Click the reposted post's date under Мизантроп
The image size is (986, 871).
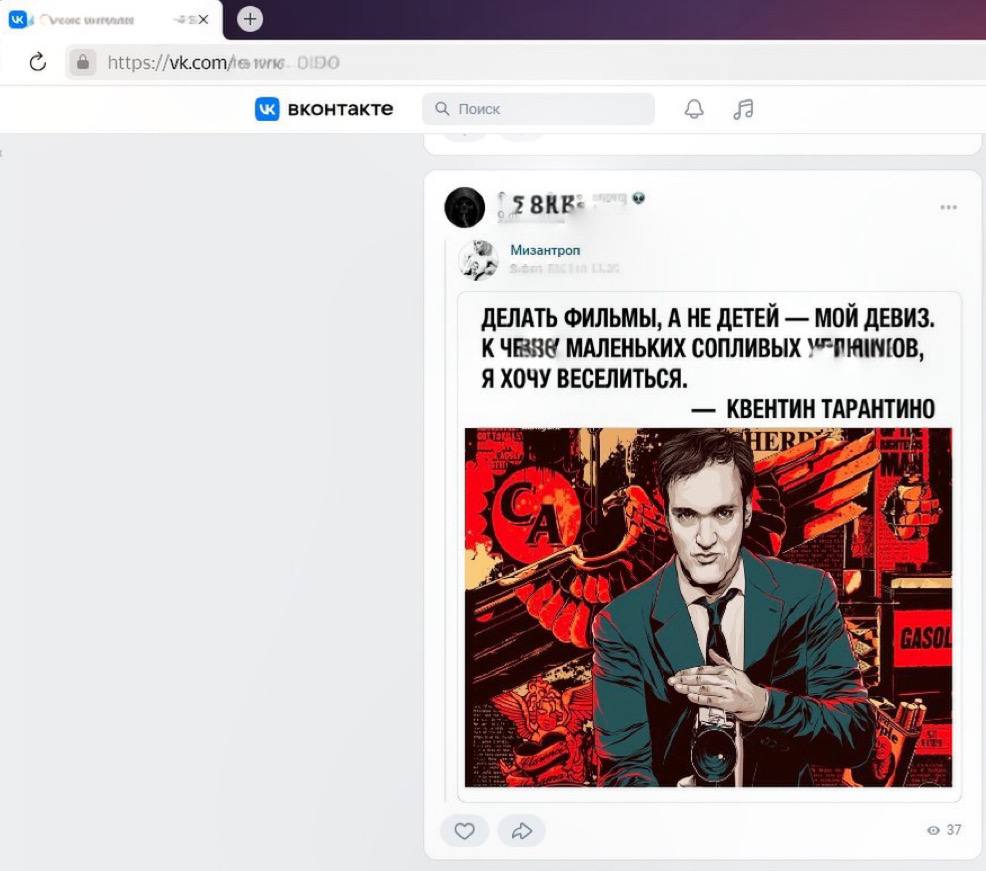[x=565, y=268]
